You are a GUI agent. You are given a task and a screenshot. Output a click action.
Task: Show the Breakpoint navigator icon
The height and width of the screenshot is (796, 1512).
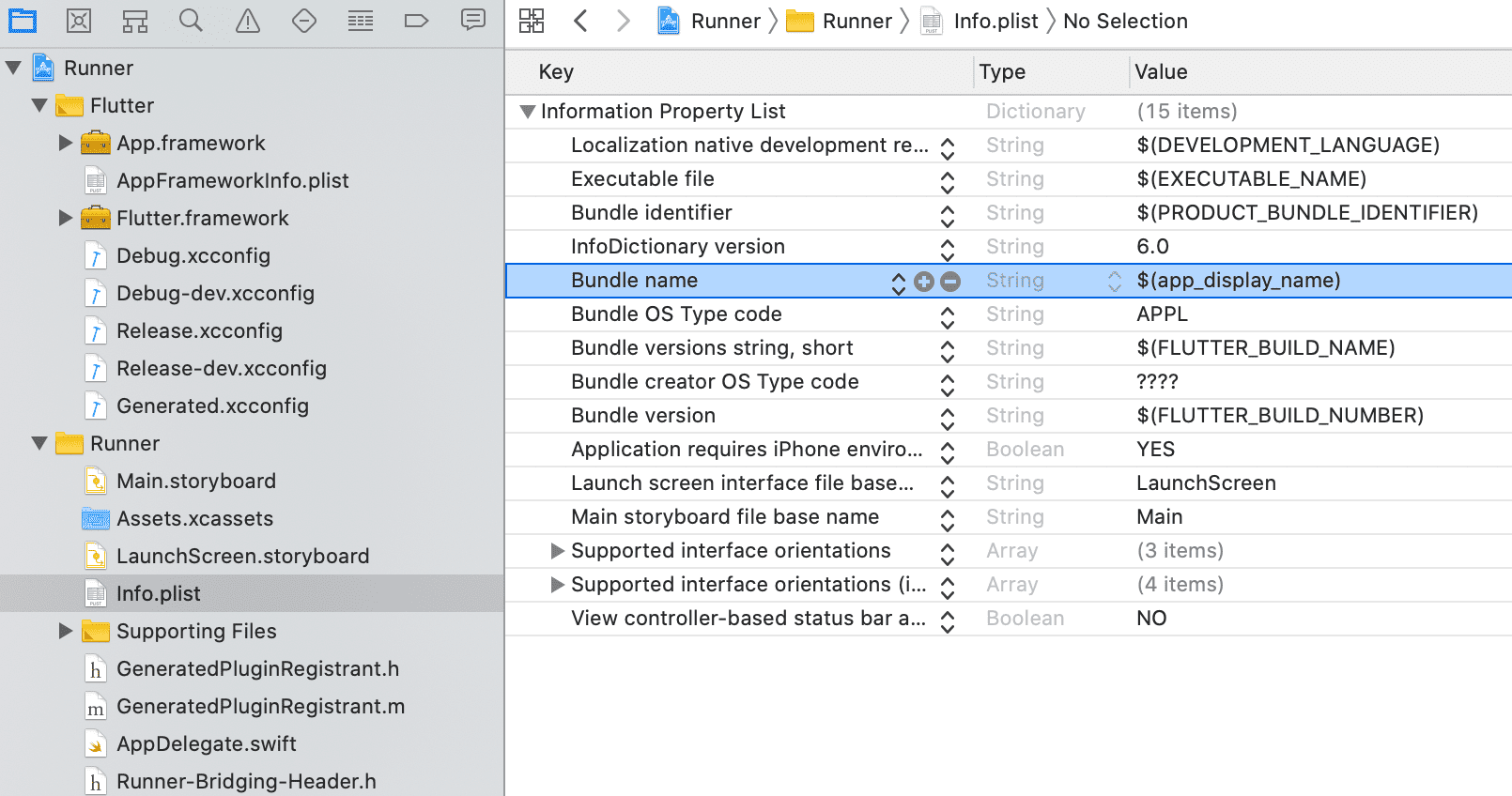416,21
